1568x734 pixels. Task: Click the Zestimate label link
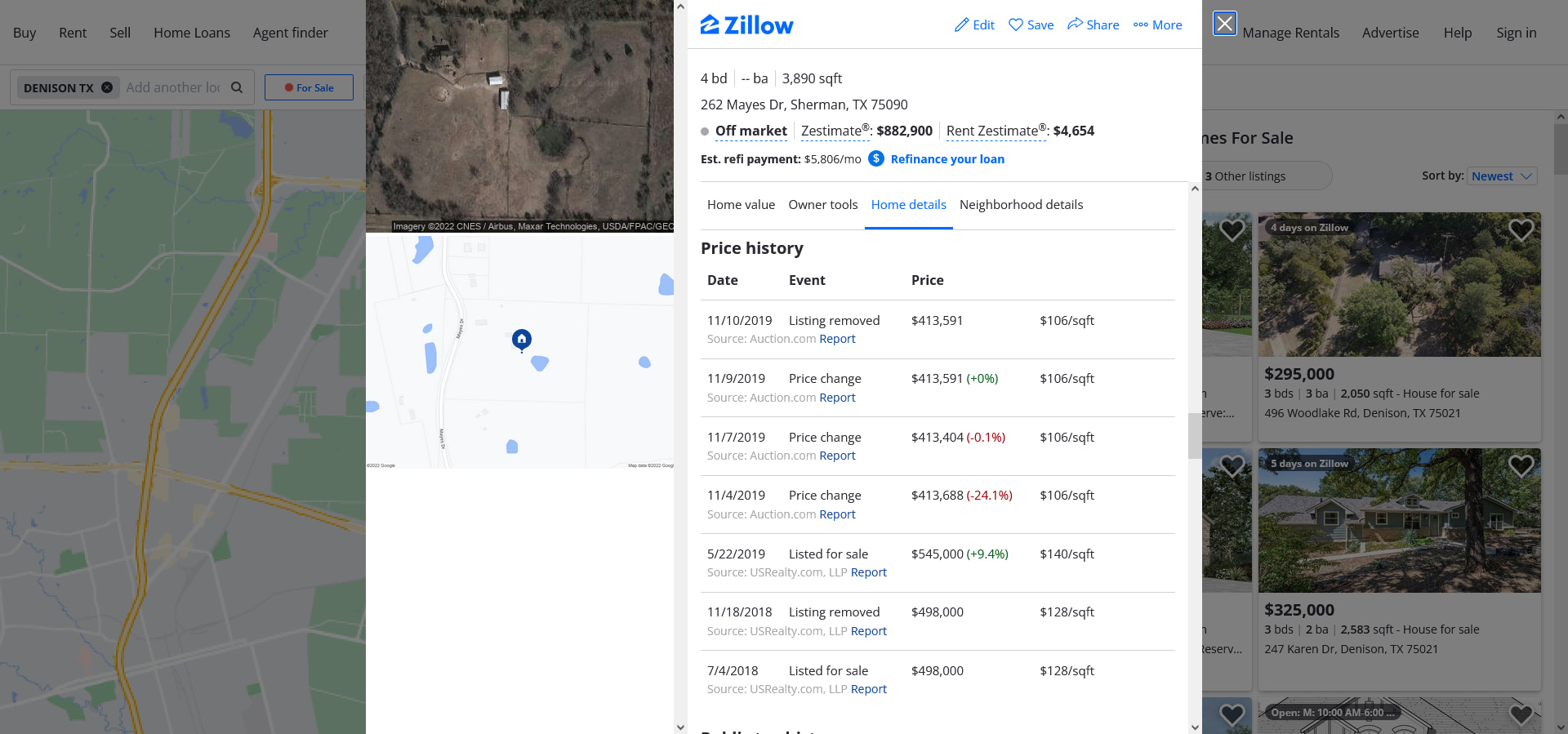(x=835, y=131)
